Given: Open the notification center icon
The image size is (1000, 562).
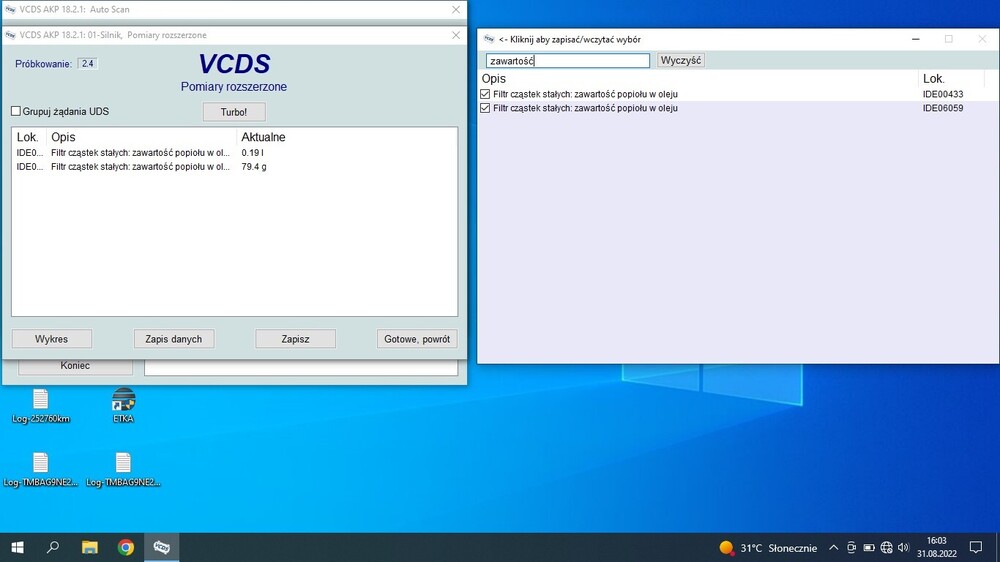Looking at the screenshot, I should point(976,547).
